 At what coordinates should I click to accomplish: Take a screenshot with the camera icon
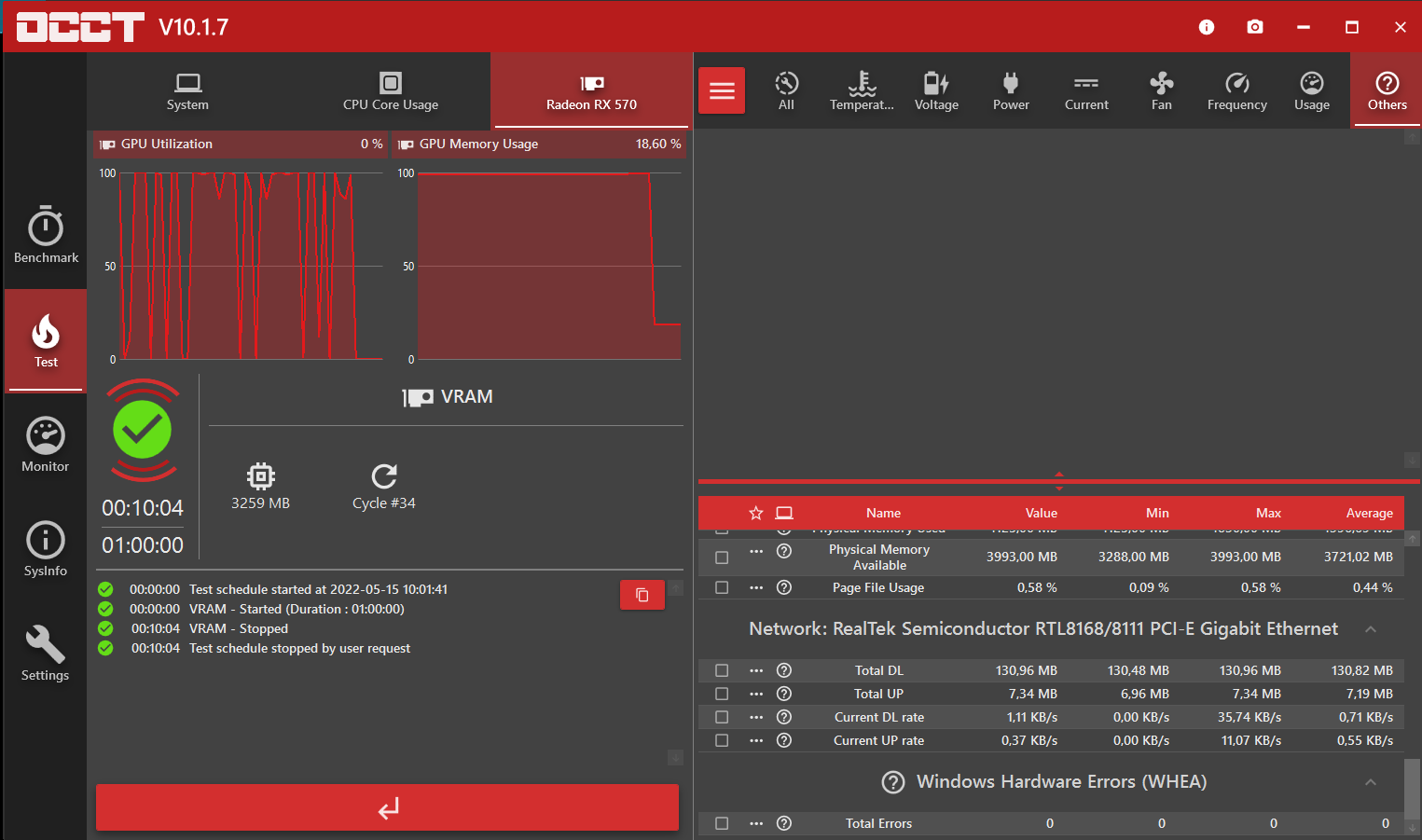click(1255, 27)
